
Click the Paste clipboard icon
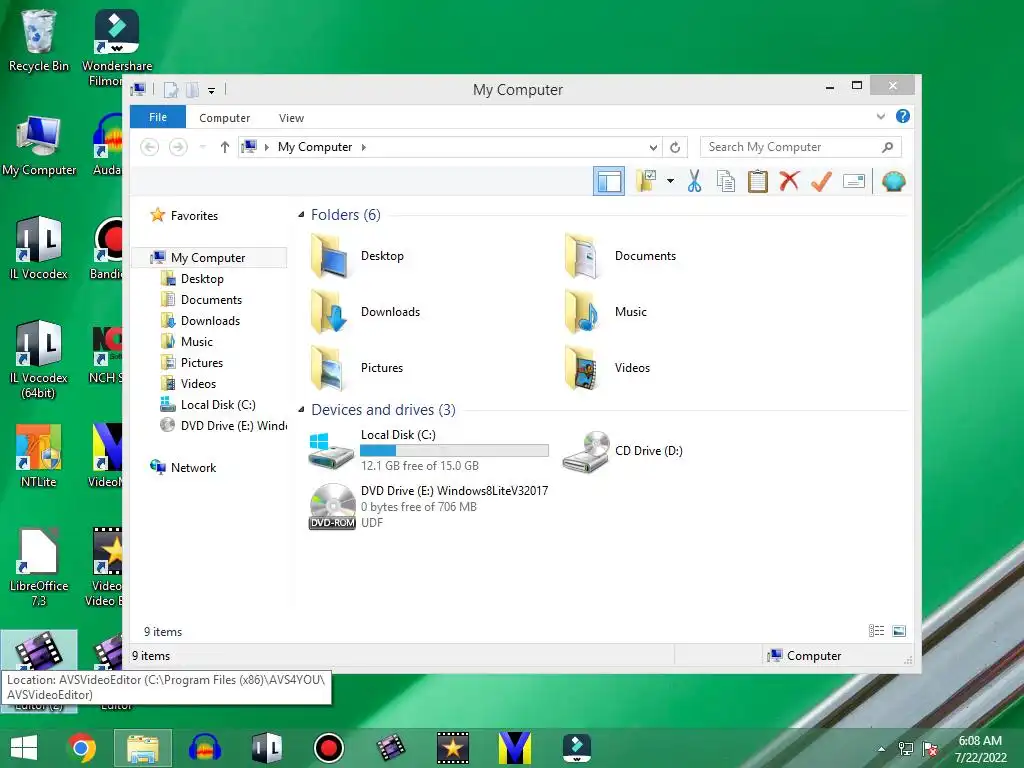point(758,181)
